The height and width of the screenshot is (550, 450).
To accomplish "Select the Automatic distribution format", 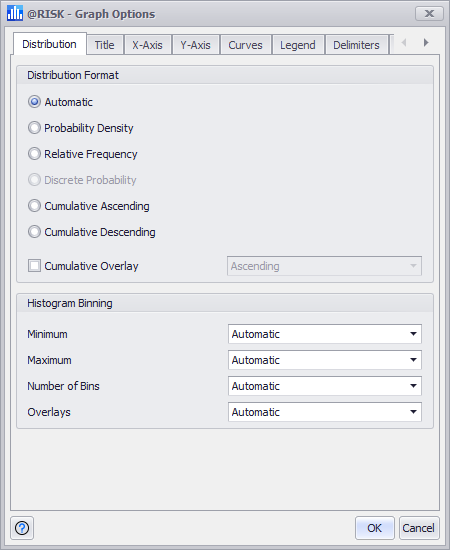I will [x=60, y=102].
